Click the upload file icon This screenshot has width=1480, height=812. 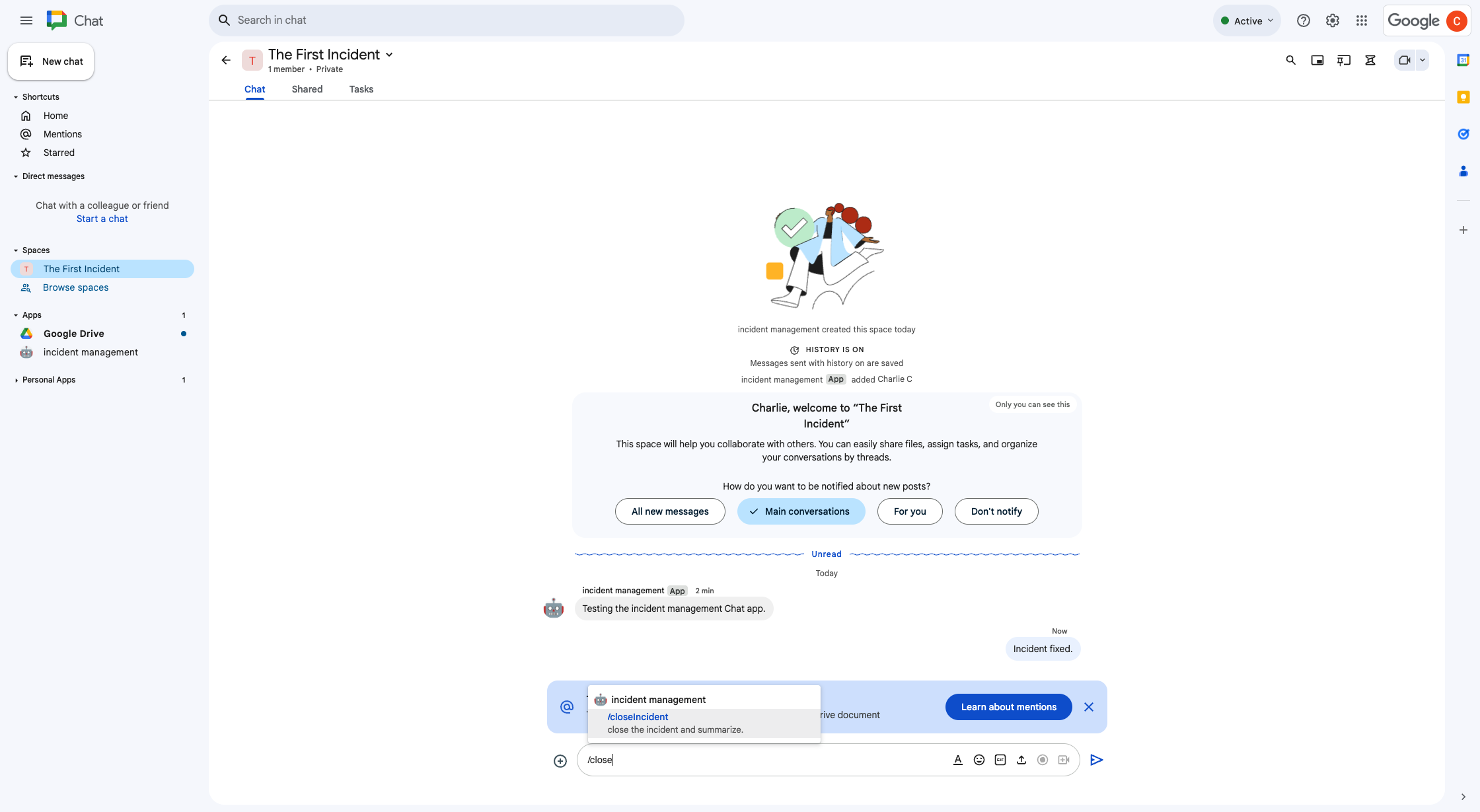tap(1021, 760)
